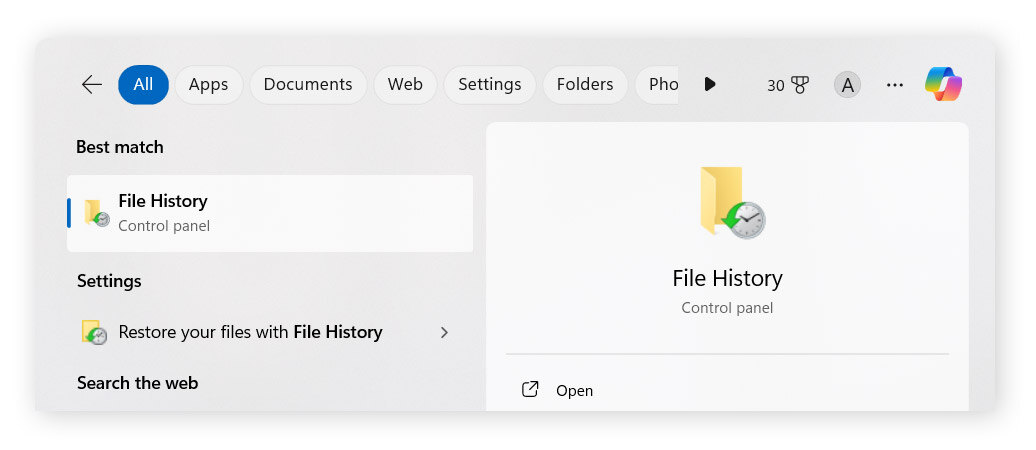
Task: Click the File History folder icon in Best match
Action: tap(96, 213)
